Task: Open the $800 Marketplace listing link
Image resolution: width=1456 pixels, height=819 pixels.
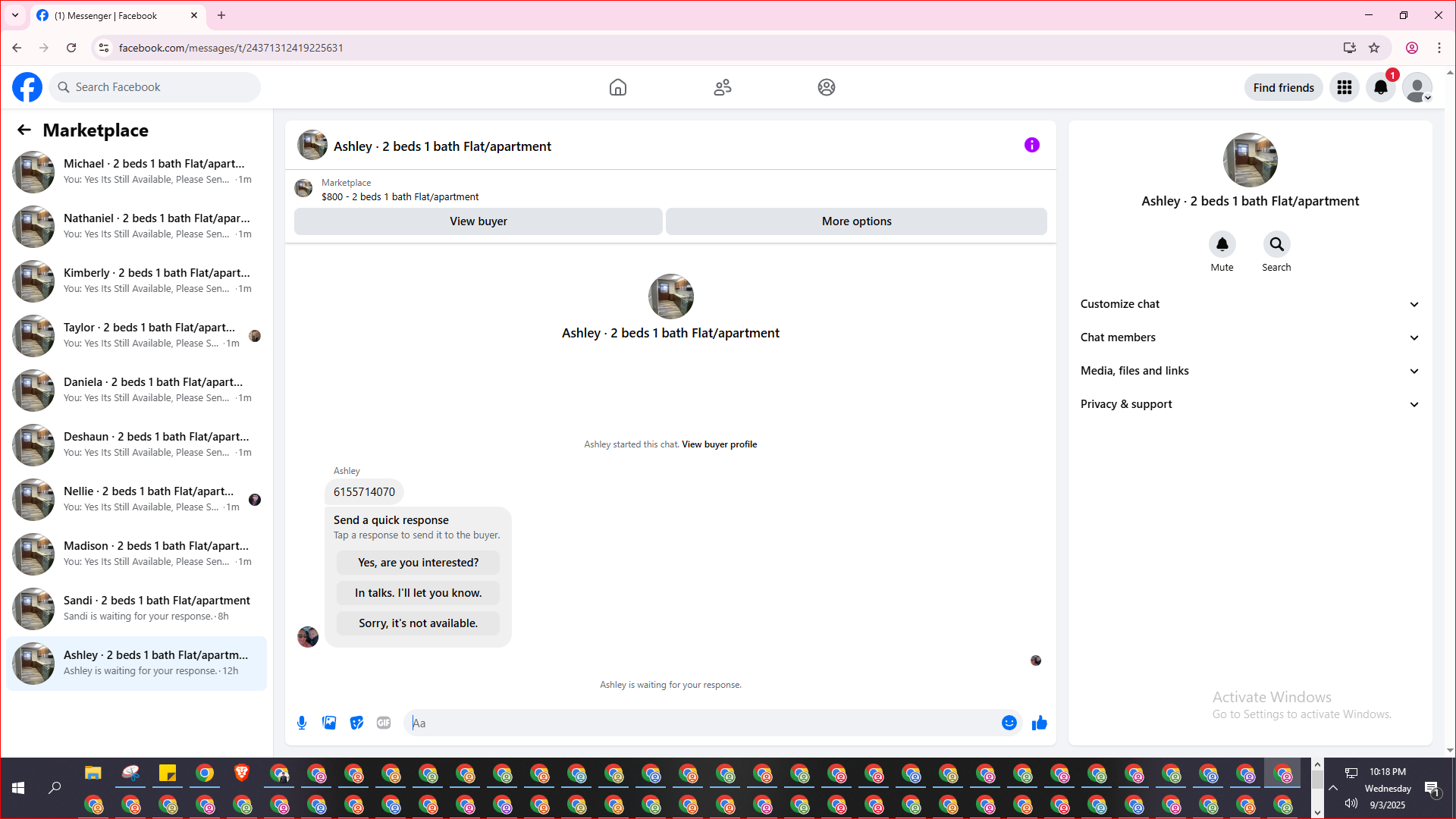Action: (x=400, y=196)
